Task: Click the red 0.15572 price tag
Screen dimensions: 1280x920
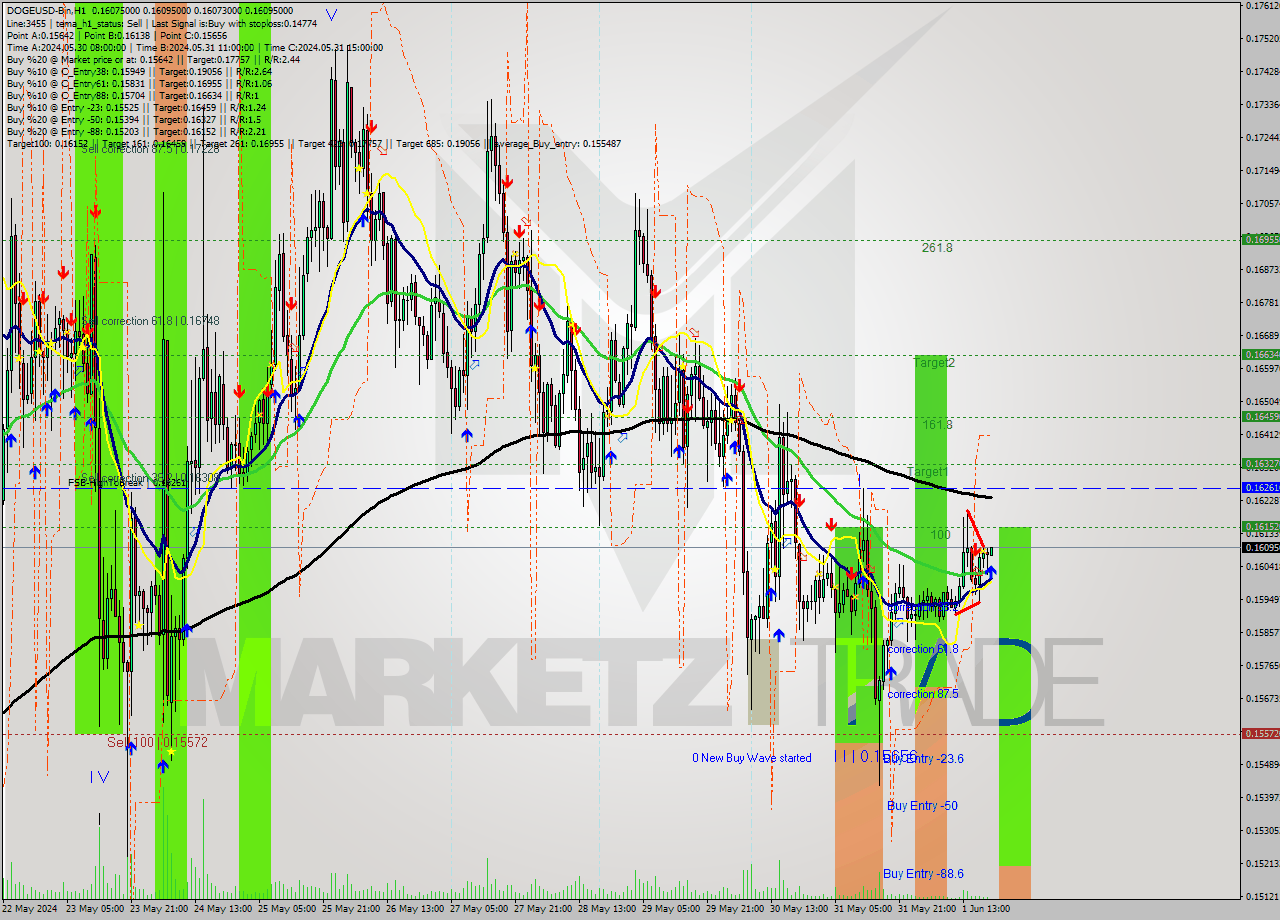Action: click(x=1259, y=733)
